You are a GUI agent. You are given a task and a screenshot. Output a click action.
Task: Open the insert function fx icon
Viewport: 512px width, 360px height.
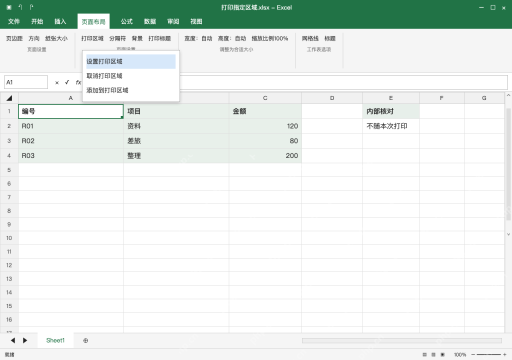point(78,82)
